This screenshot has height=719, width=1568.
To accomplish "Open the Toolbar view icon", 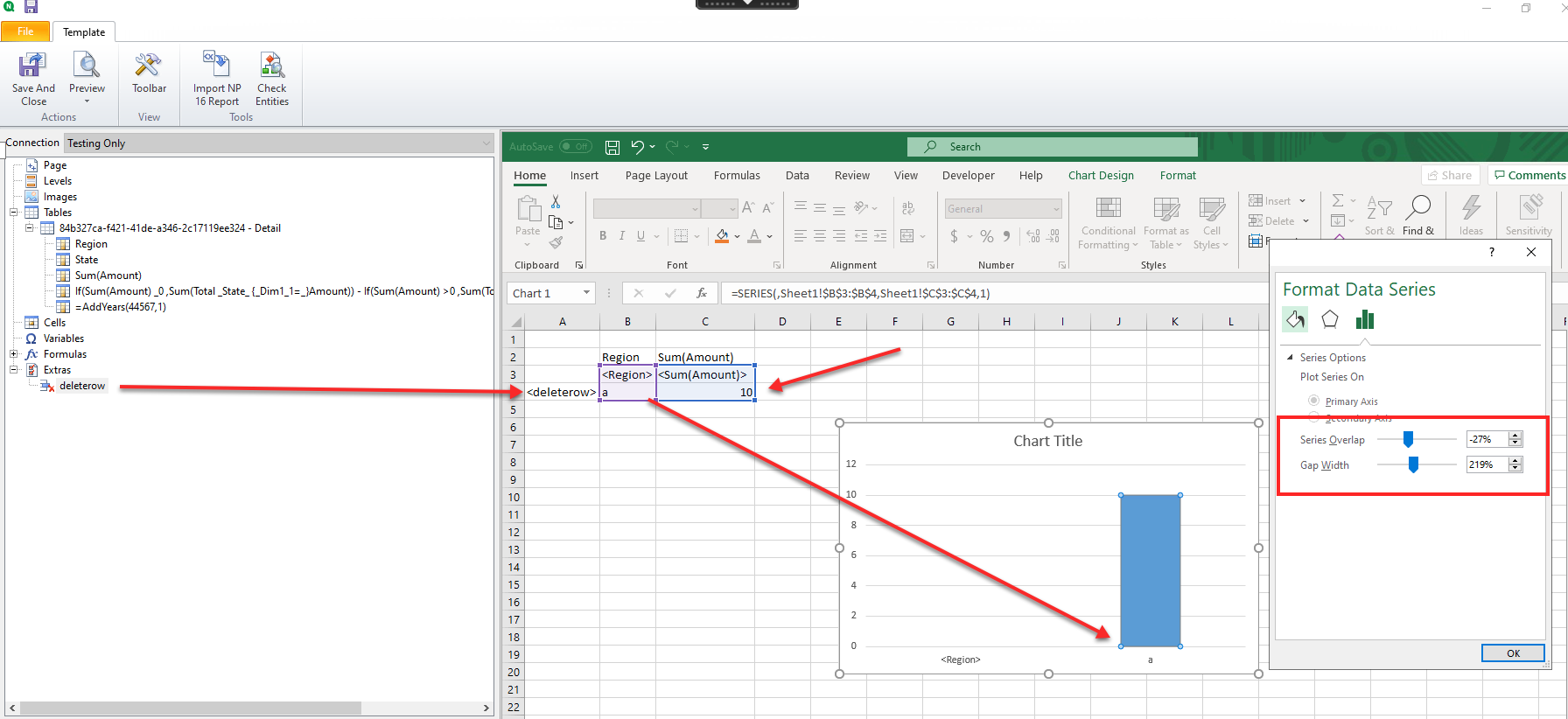I will click(x=149, y=66).
